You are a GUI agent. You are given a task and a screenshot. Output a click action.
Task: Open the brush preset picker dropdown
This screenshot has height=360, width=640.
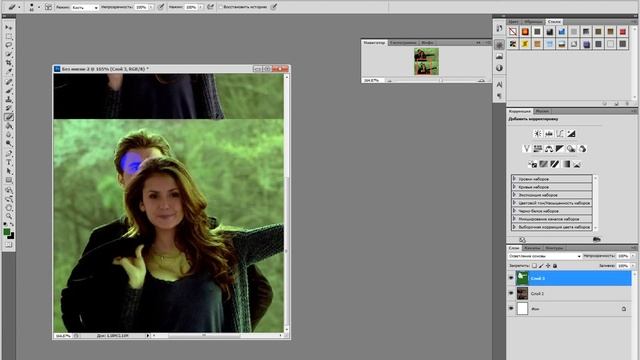pos(39,7)
